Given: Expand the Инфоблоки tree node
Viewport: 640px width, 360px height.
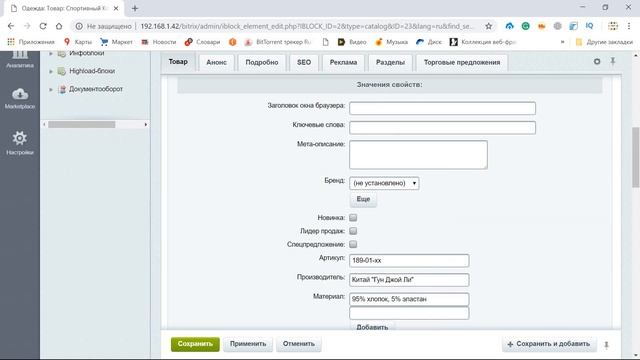Looking at the screenshot, I should coord(51,53).
